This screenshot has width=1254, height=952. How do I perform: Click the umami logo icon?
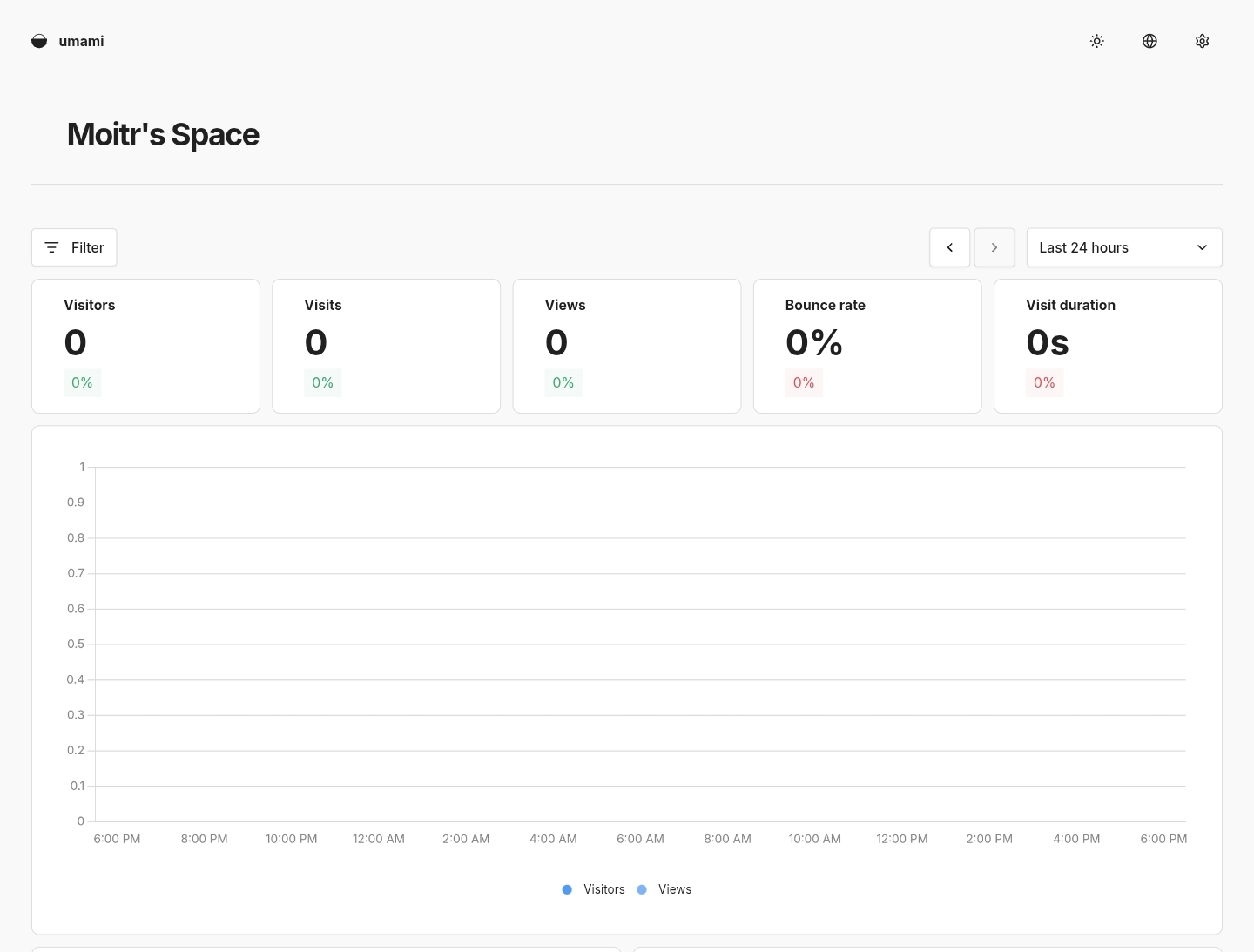(x=39, y=41)
